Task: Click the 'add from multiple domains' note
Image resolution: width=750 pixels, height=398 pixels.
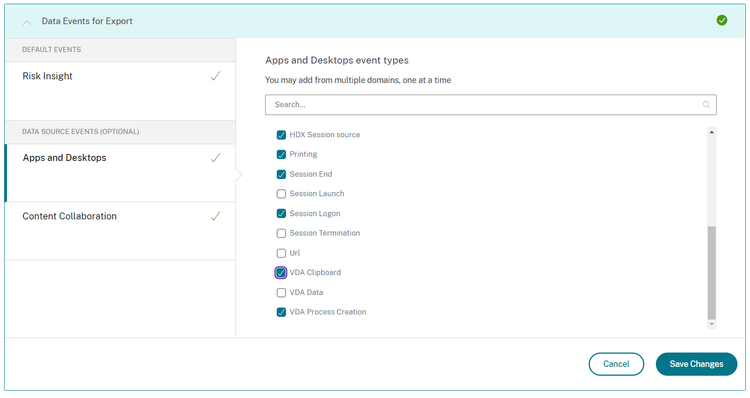Action: click(358, 80)
